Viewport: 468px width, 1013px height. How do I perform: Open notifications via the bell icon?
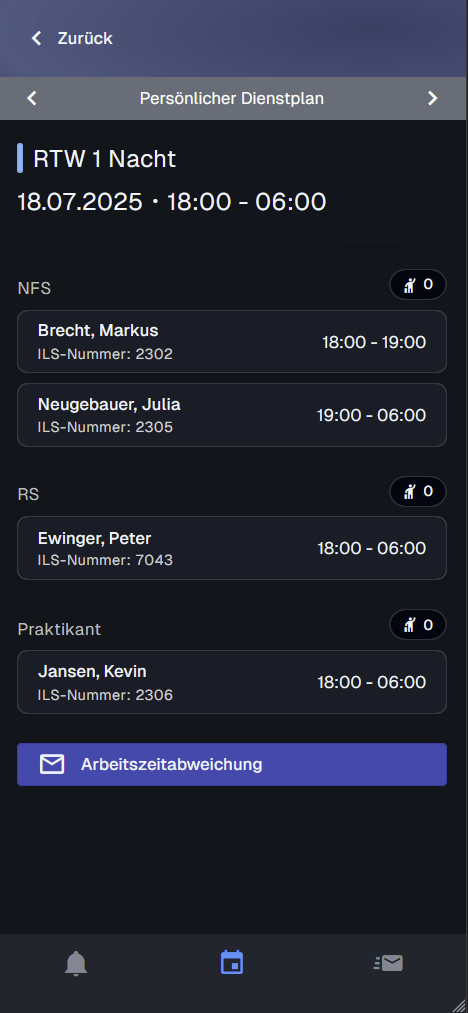76,963
